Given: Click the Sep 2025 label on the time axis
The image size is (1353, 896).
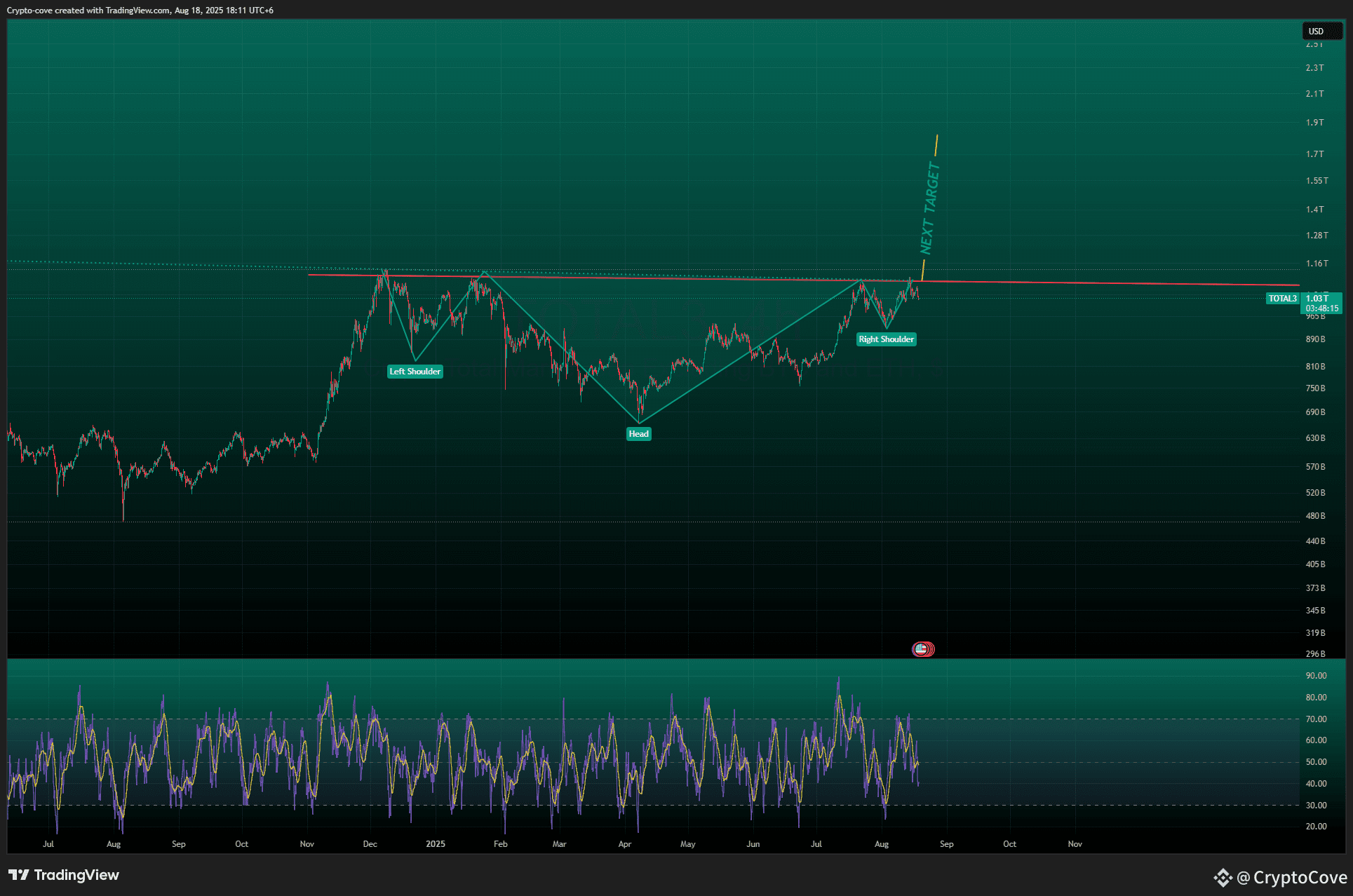Looking at the screenshot, I should coord(946,844).
